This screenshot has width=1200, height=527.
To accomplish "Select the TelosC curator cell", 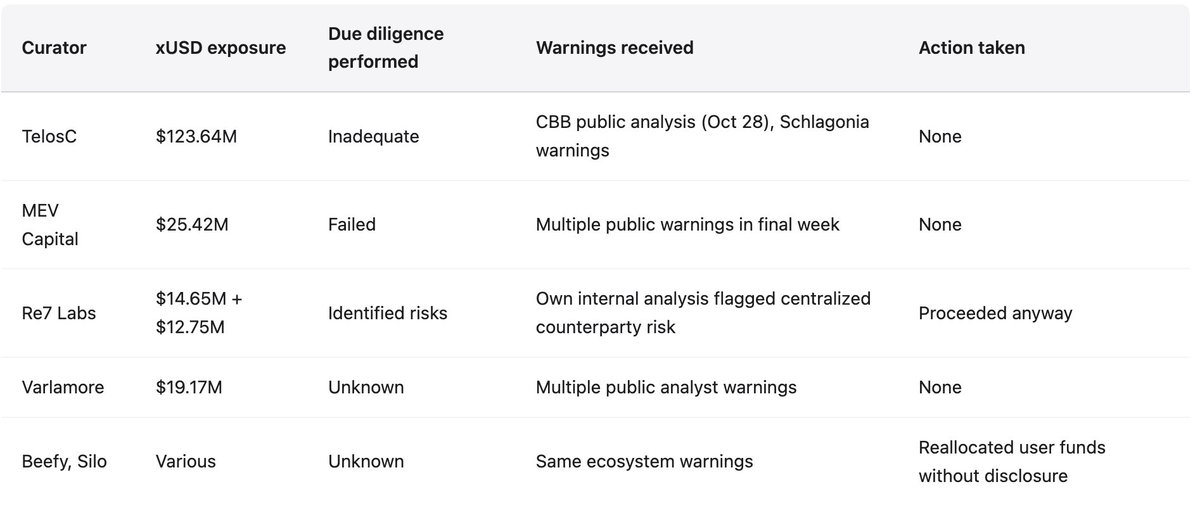I will coord(49,136).
